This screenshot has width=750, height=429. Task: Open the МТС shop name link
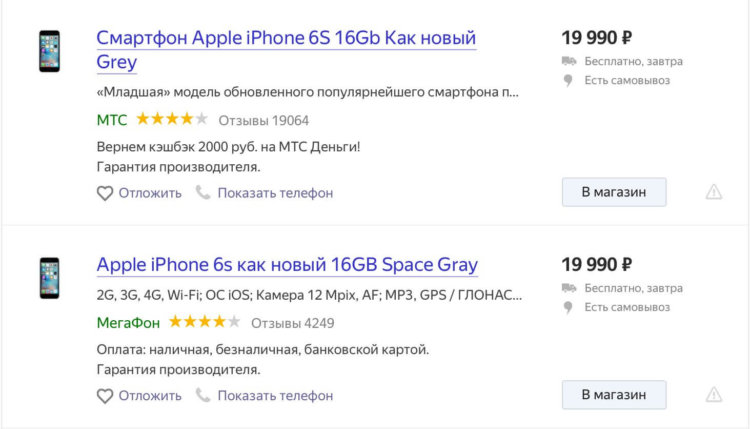click(x=112, y=120)
